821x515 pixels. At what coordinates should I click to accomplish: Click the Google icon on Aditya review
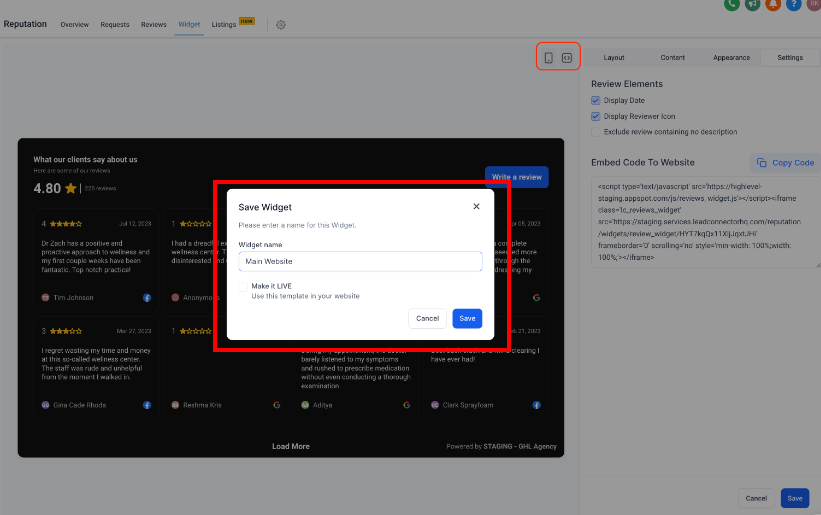(x=407, y=405)
